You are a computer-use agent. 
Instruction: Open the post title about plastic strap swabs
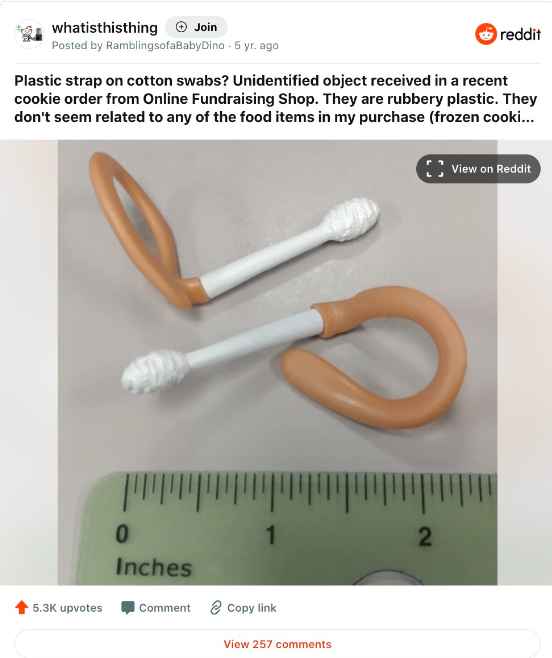[275, 99]
